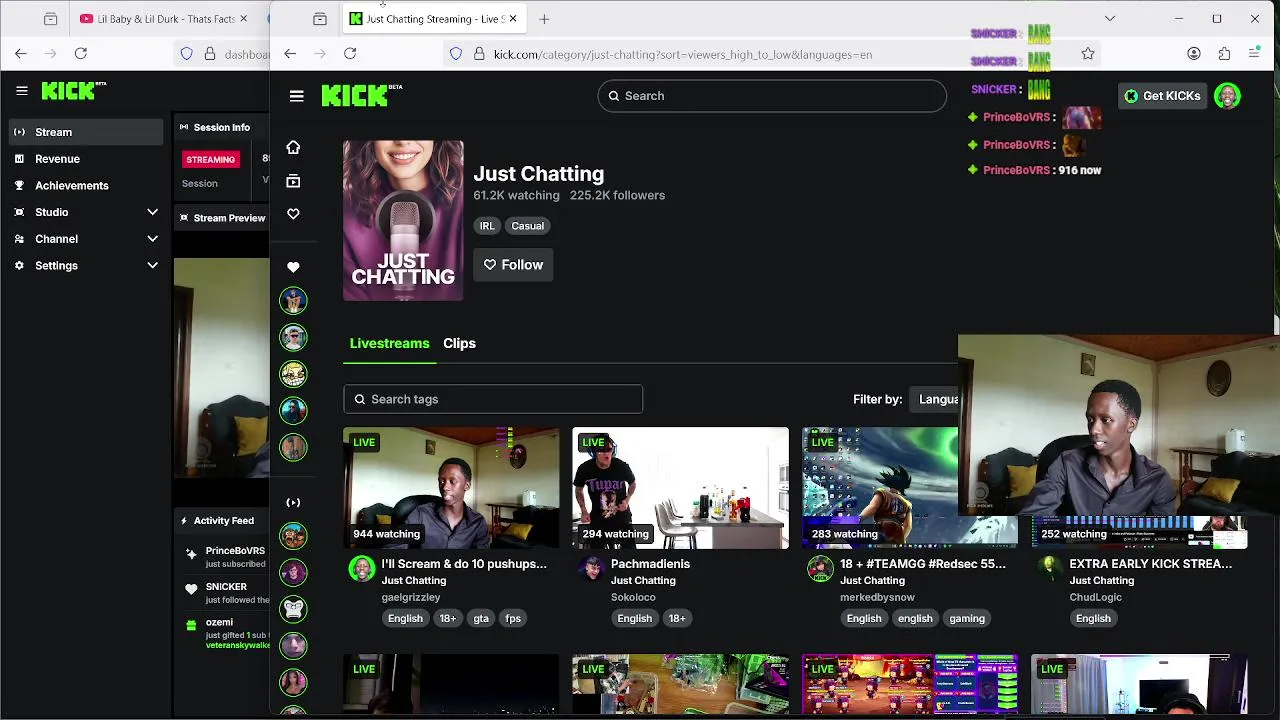Open hamburger menu next to Kick logo
This screenshot has height=720, width=1280.
coord(296,96)
